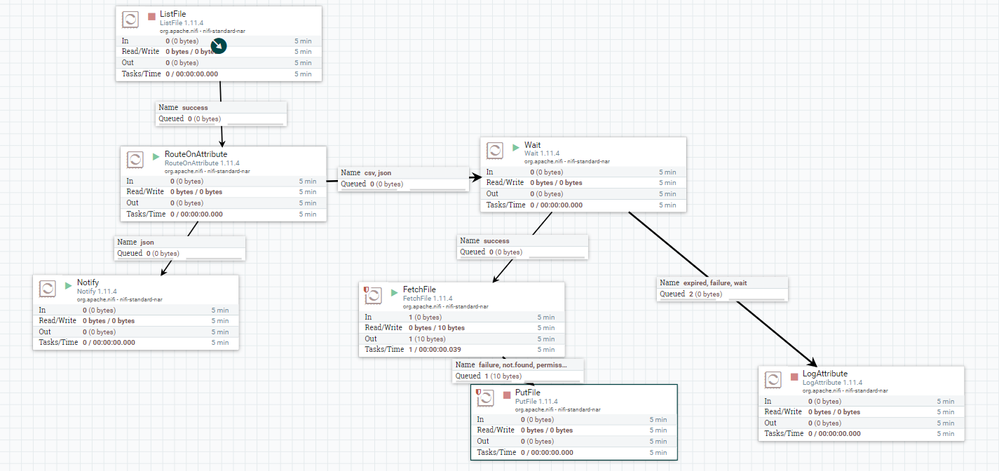Click the Notify processor icon
This screenshot has width=999, height=471.
[47, 288]
